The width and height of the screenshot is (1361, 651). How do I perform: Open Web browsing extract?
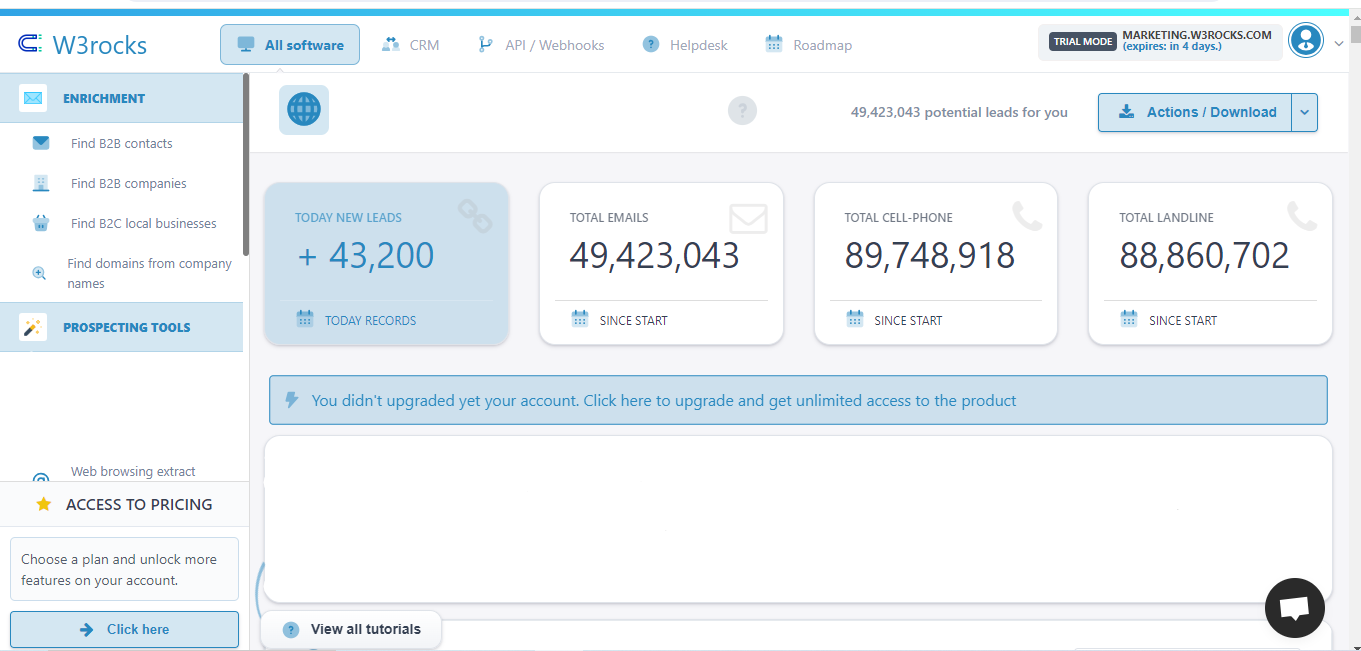tap(133, 471)
